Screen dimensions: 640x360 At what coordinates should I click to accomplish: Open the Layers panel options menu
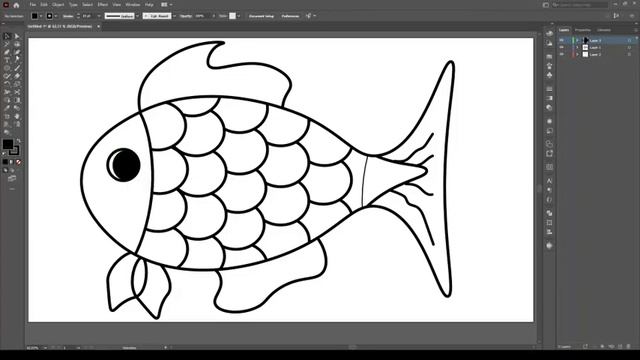click(x=636, y=30)
